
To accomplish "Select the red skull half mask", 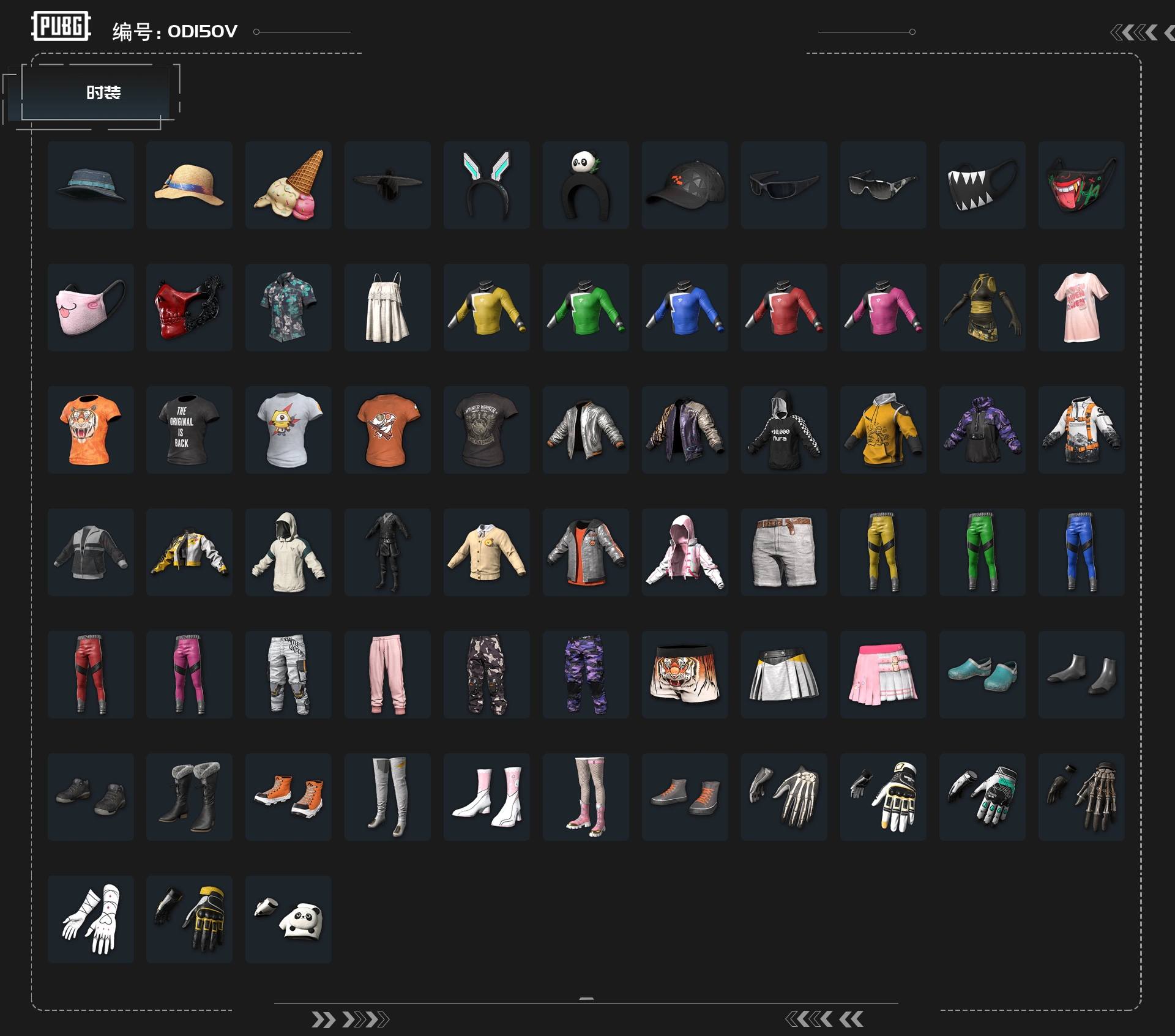I will click(189, 307).
